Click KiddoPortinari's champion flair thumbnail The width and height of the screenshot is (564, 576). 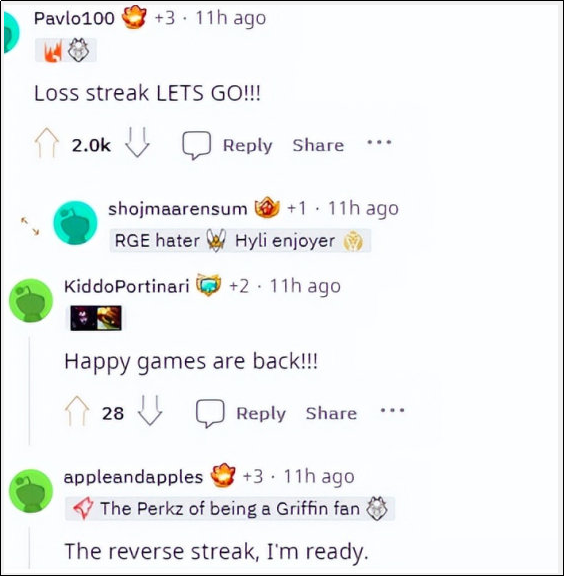click(96, 318)
